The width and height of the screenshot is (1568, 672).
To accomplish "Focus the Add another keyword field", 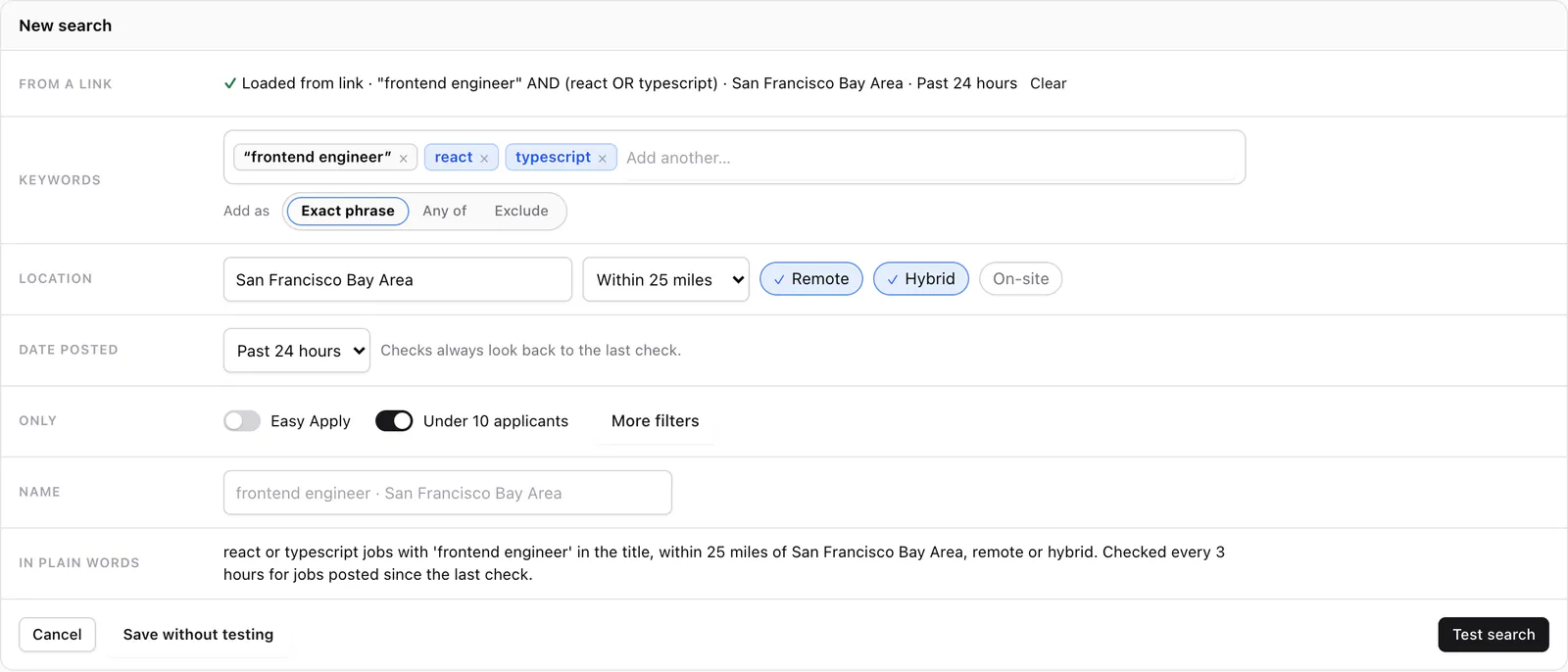I will pyautogui.click(x=931, y=158).
